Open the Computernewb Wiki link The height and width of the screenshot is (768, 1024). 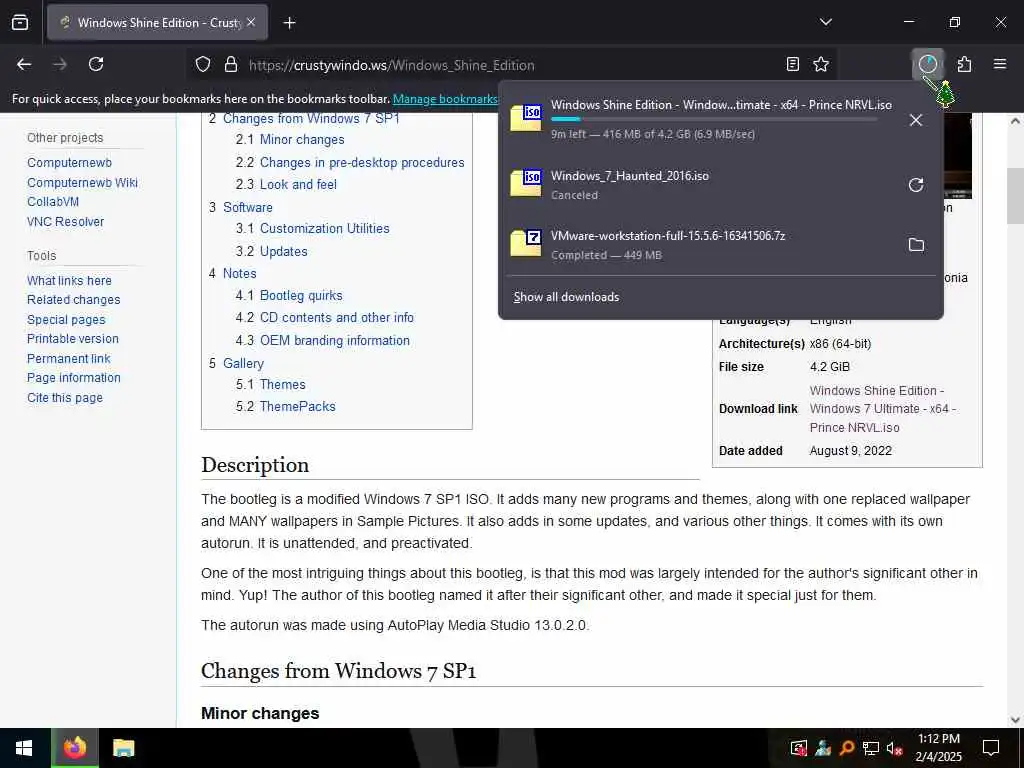[x=82, y=183]
